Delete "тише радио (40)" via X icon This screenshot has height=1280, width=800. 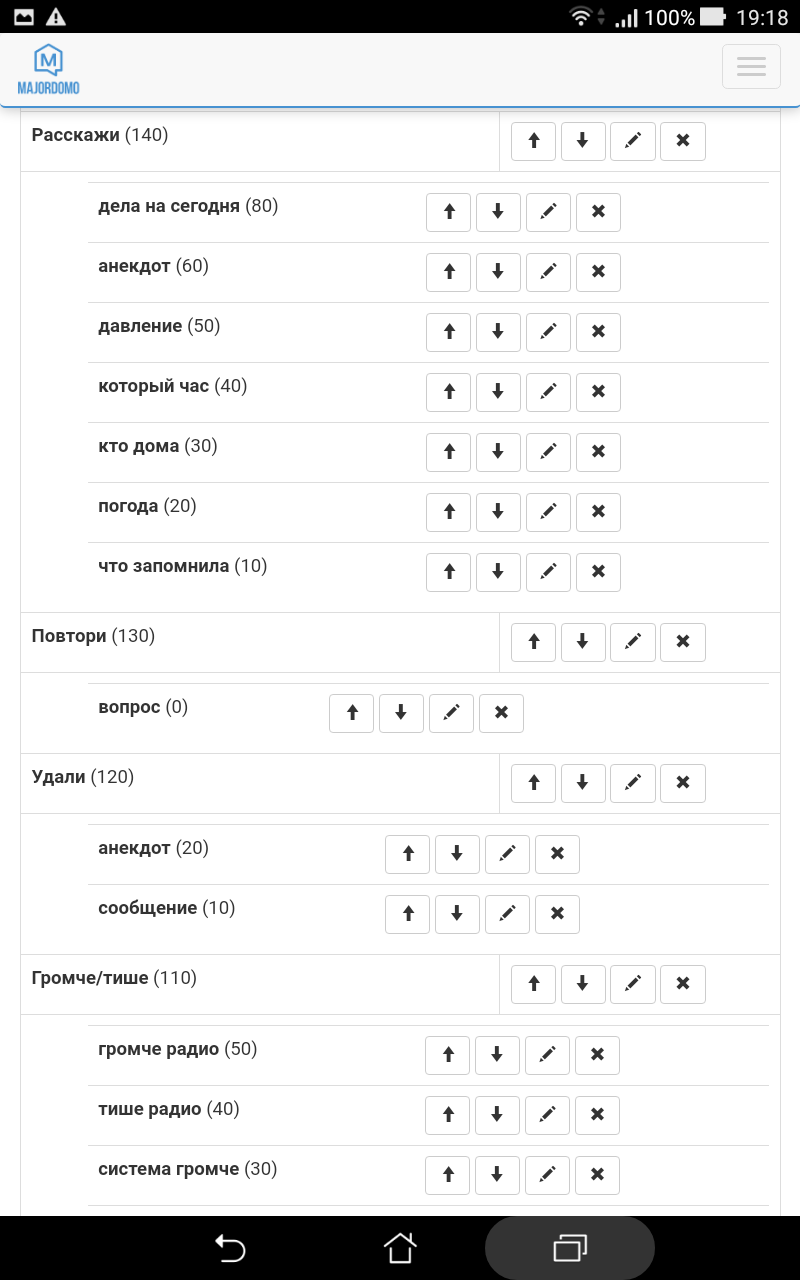[597, 1115]
